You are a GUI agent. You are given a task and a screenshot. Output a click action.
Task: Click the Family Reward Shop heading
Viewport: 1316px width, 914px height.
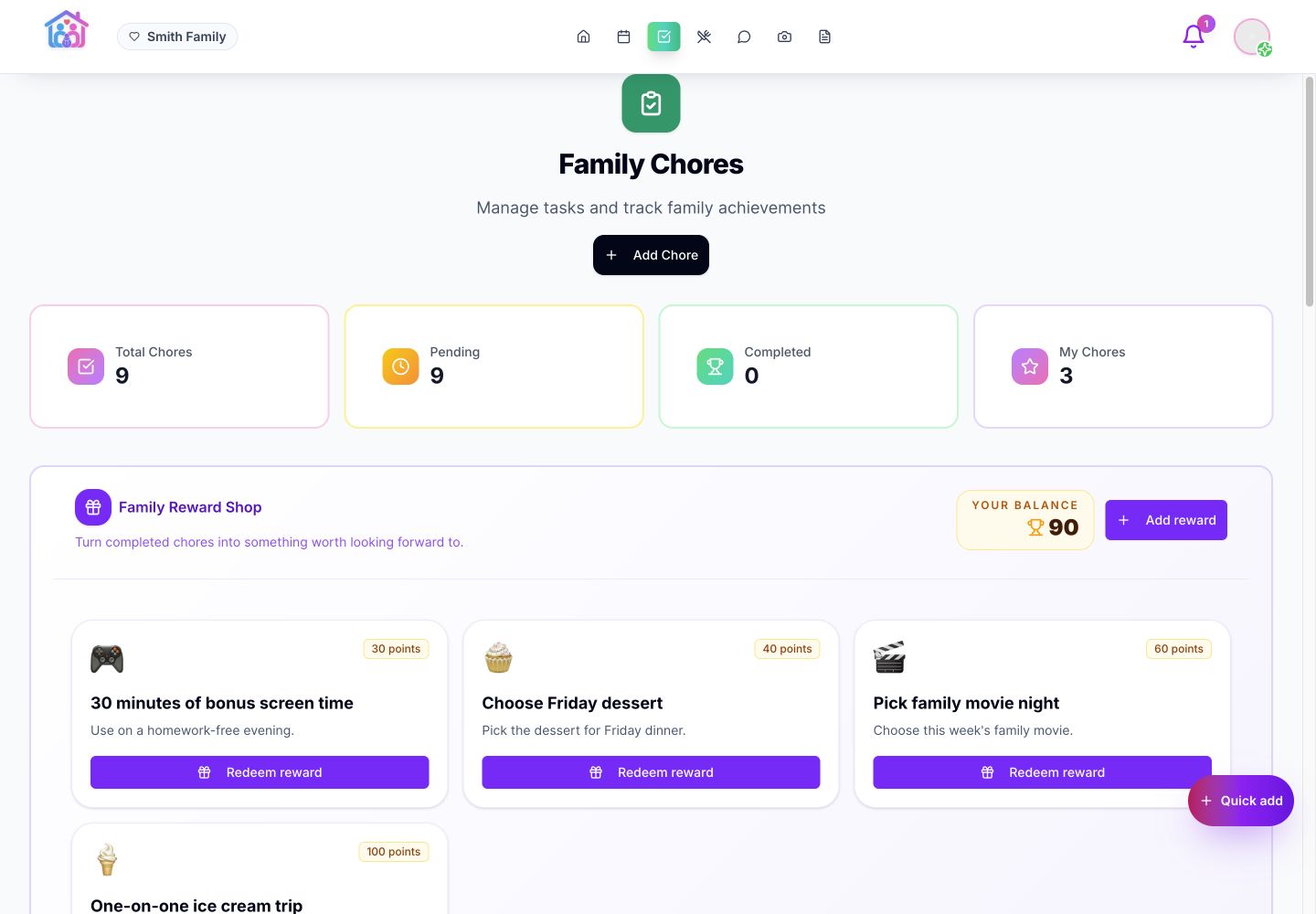[190, 507]
